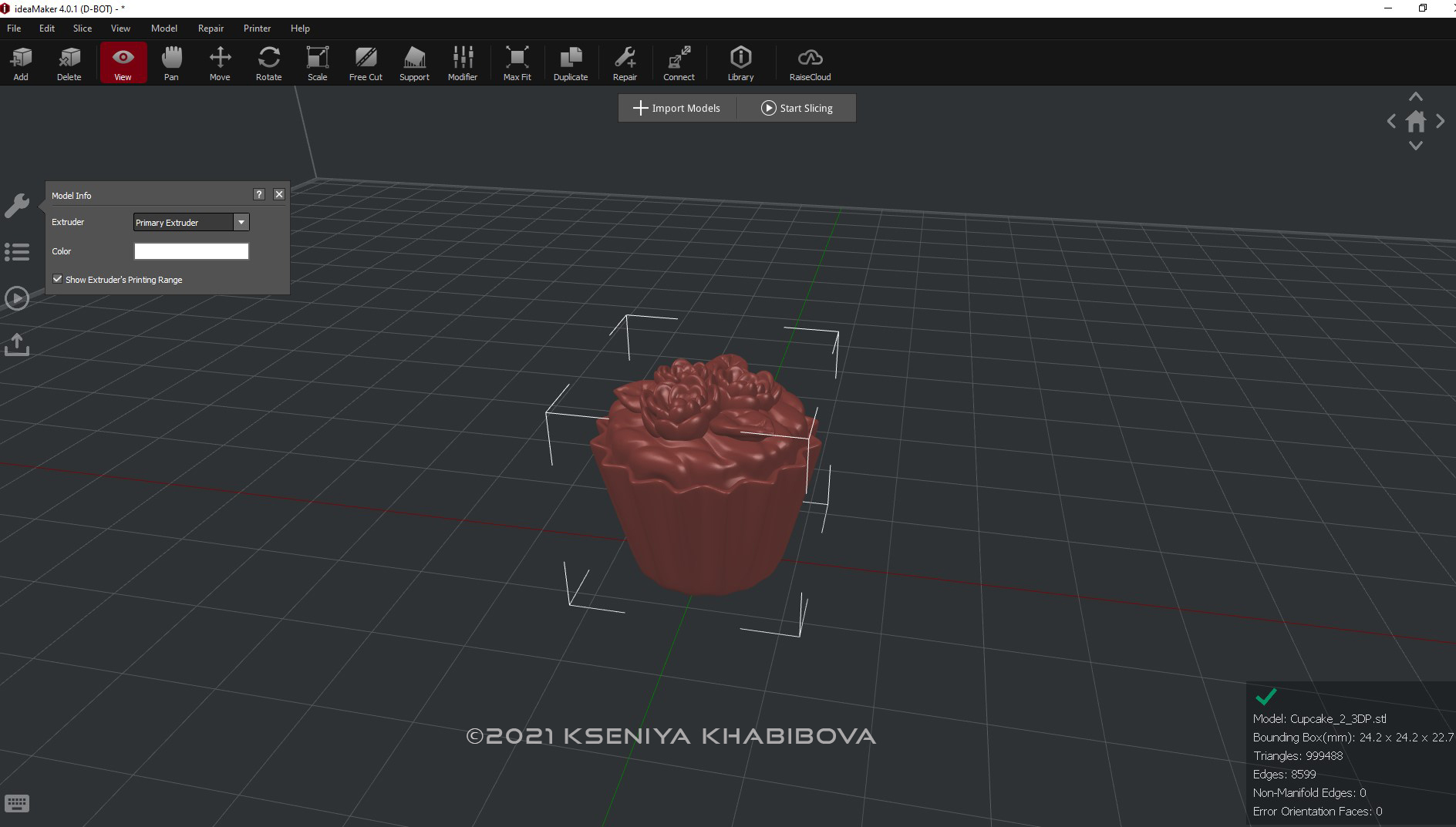This screenshot has width=1456, height=827.
Task: Uncheck Show Extruder's Printing Range
Action: click(57, 279)
